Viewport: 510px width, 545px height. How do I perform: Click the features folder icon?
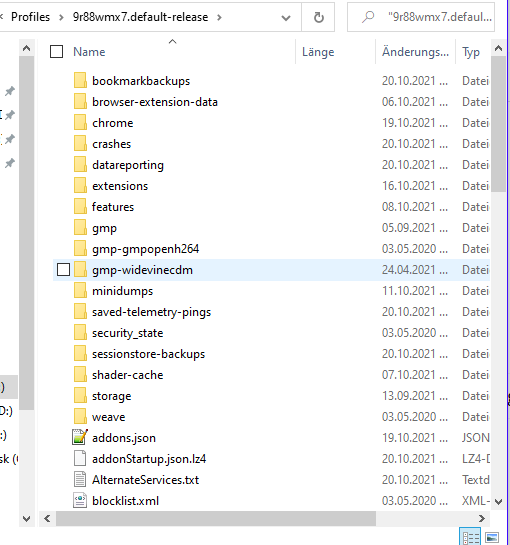coord(80,206)
